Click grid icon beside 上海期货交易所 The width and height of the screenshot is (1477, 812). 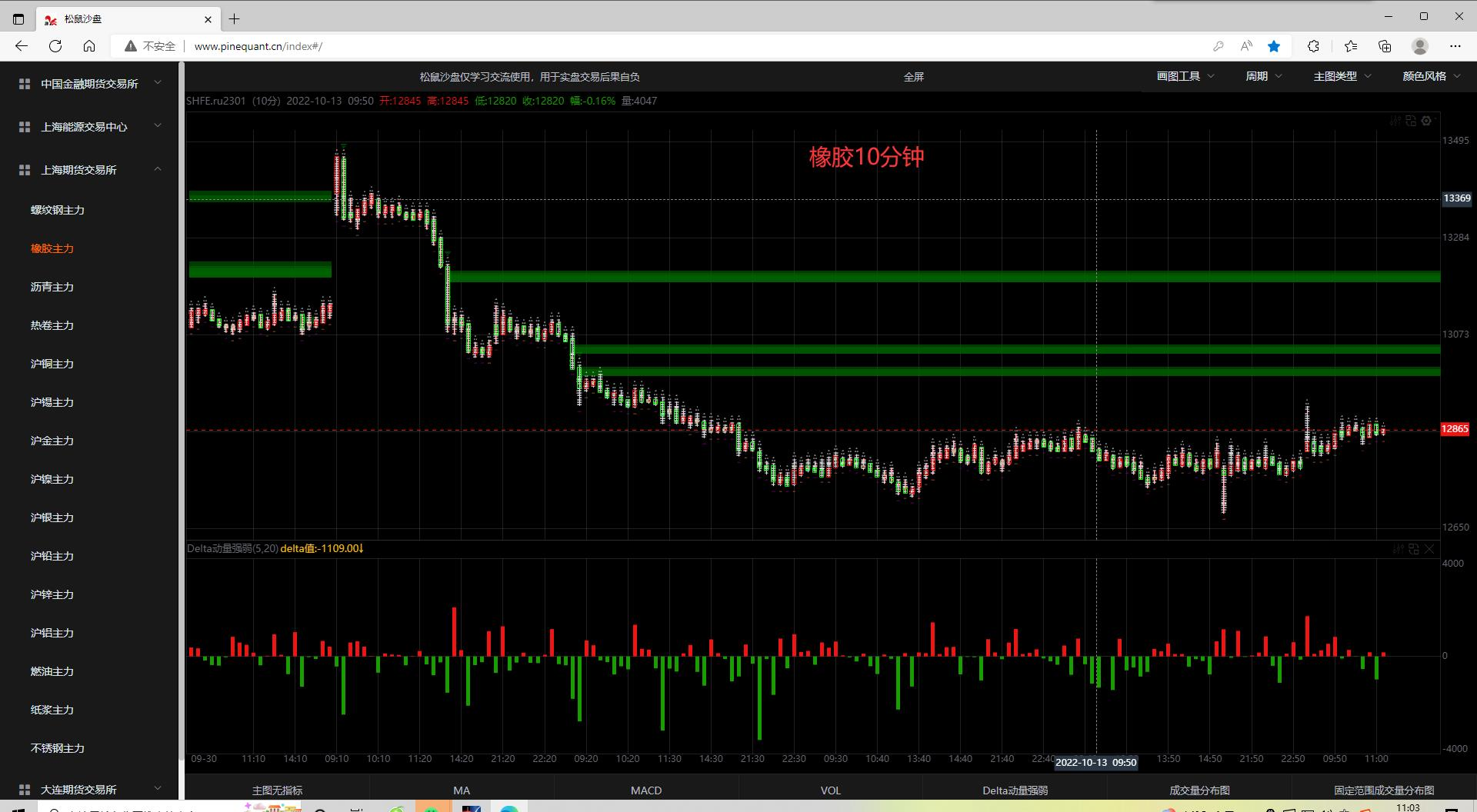(x=25, y=170)
